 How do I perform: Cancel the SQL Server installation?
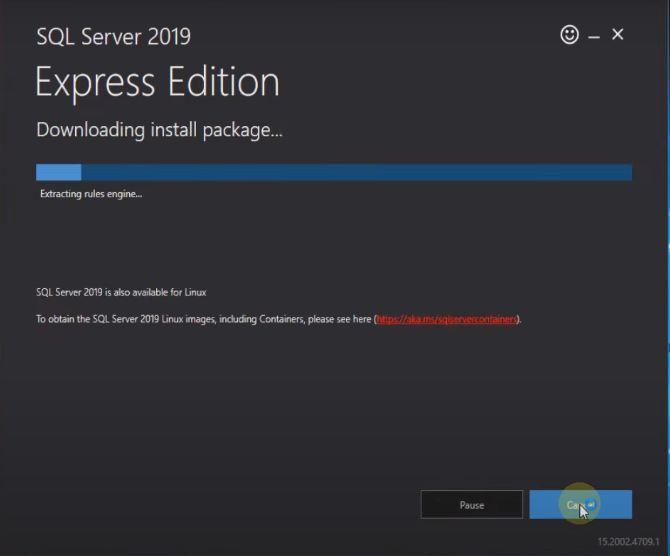click(580, 505)
